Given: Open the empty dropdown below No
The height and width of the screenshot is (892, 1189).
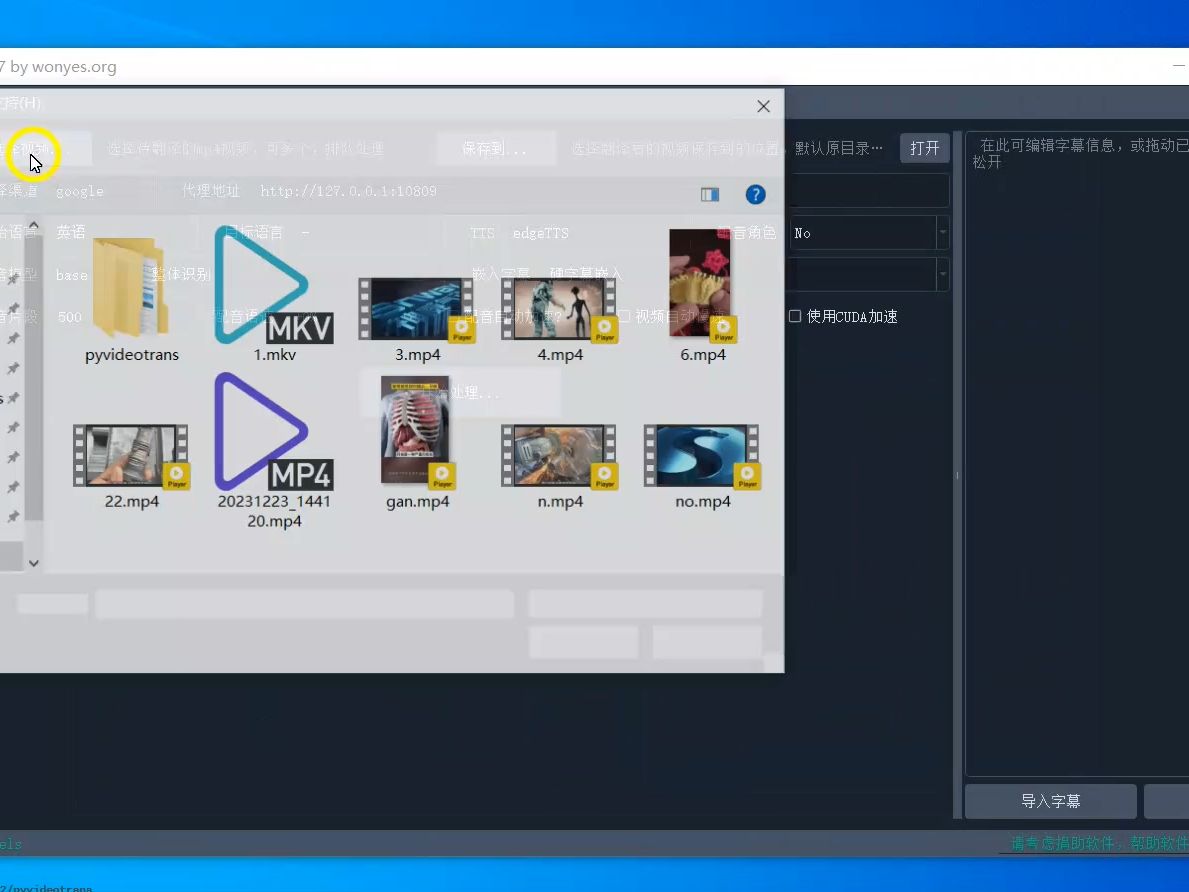Looking at the screenshot, I should 869,275.
